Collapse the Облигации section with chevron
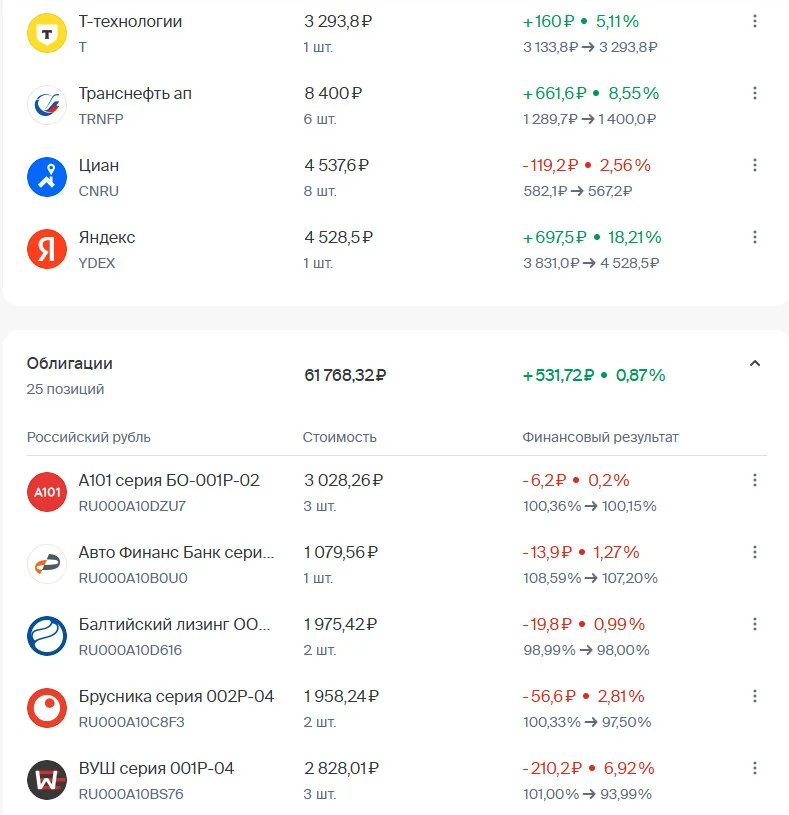The width and height of the screenshot is (789, 815). click(755, 363)
